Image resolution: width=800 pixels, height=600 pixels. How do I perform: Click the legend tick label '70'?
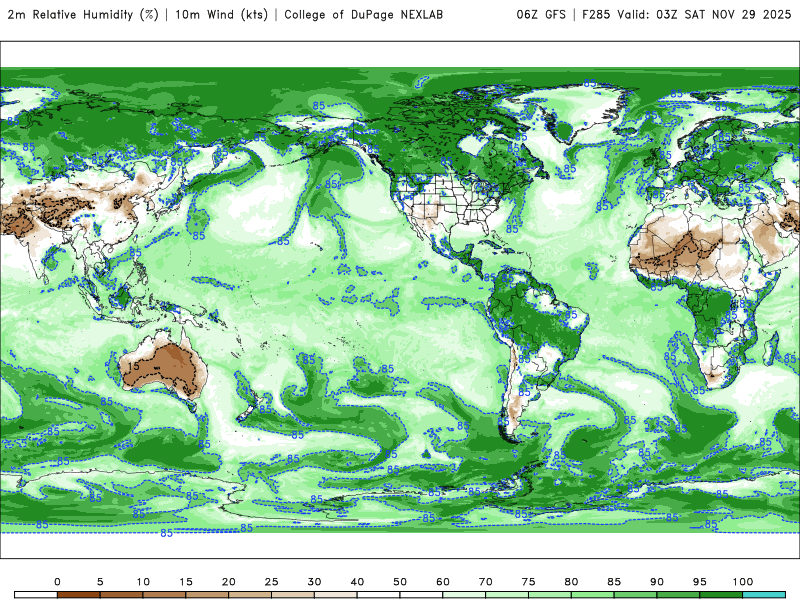(486, 582)
